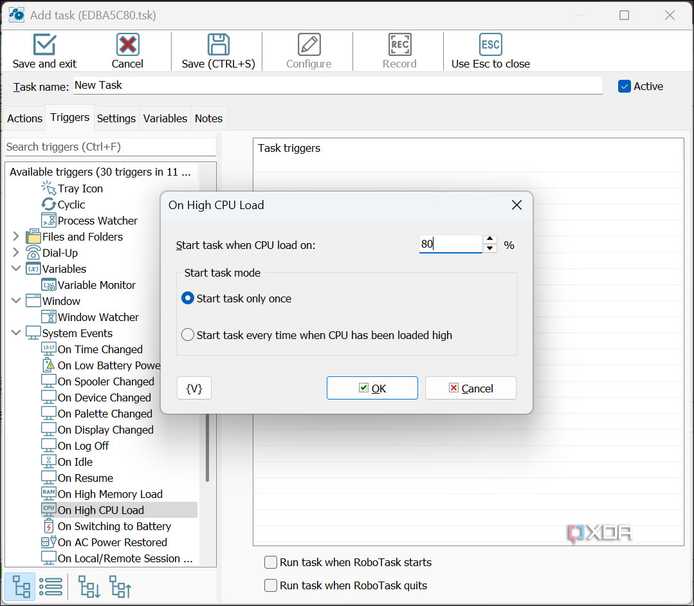Toggle the Active checkbox
This screenshot has width=694, height=606.
tap(624, 86)
